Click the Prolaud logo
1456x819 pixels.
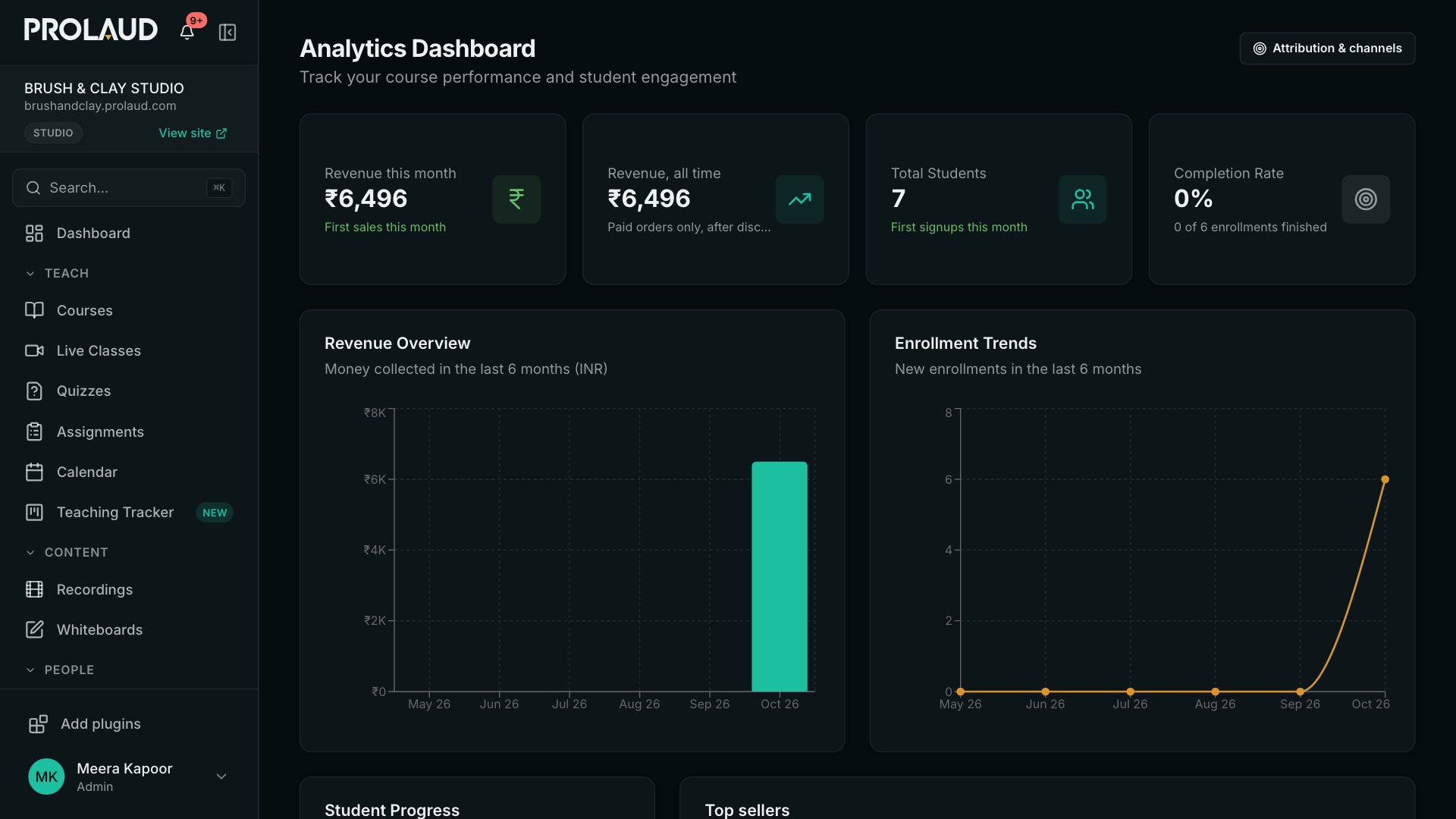coord(90,30)
